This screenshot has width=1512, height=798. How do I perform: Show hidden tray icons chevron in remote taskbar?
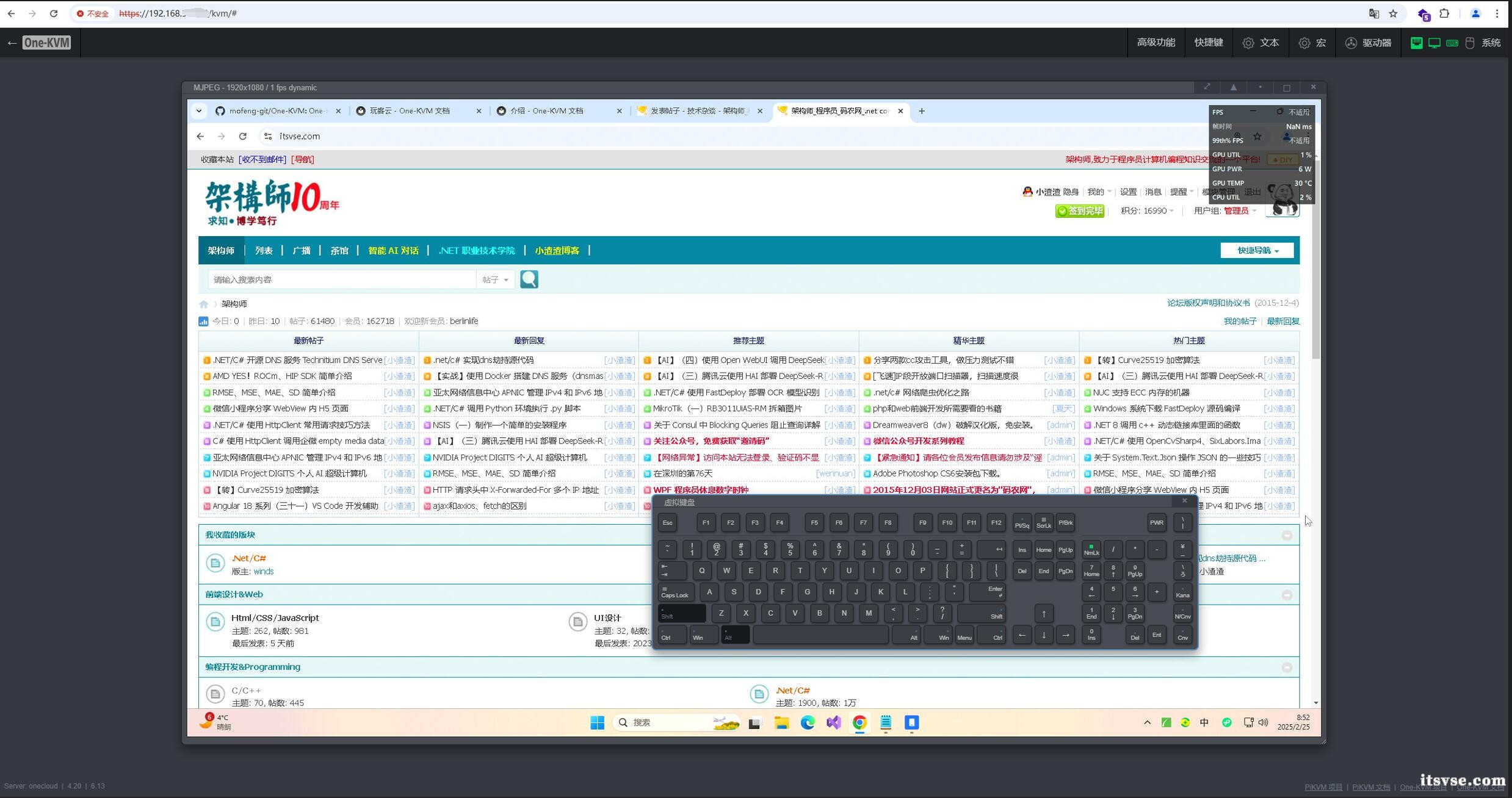click(x=1147, y=722)
